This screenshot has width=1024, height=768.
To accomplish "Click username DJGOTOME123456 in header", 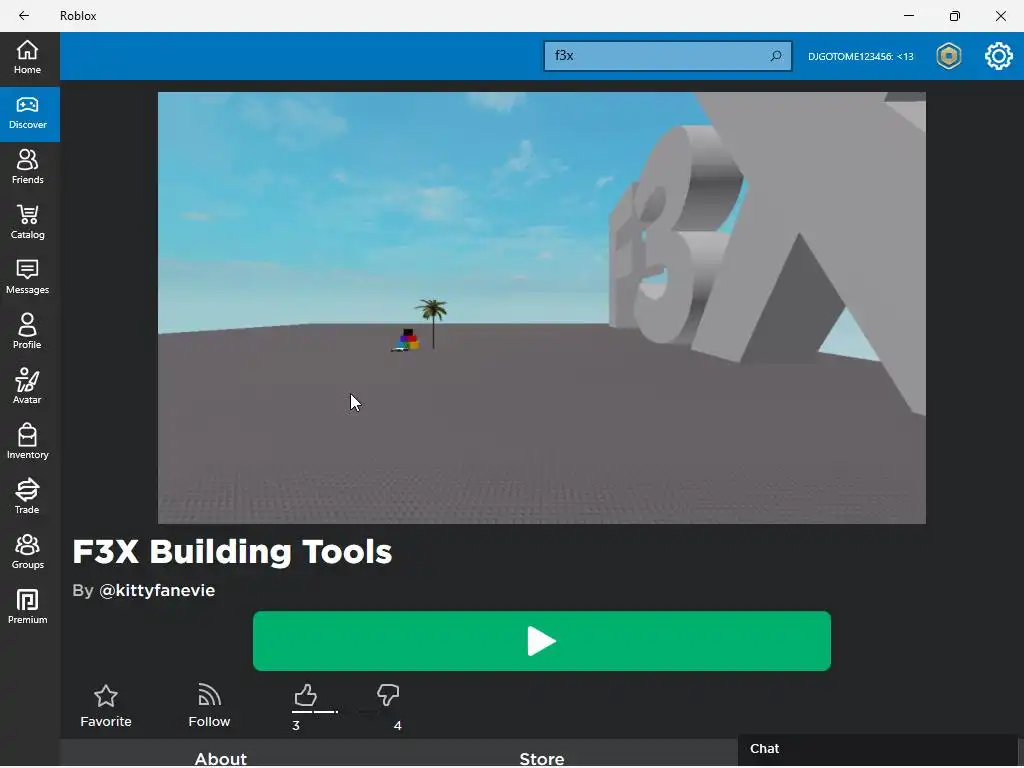I will (860, 57).
